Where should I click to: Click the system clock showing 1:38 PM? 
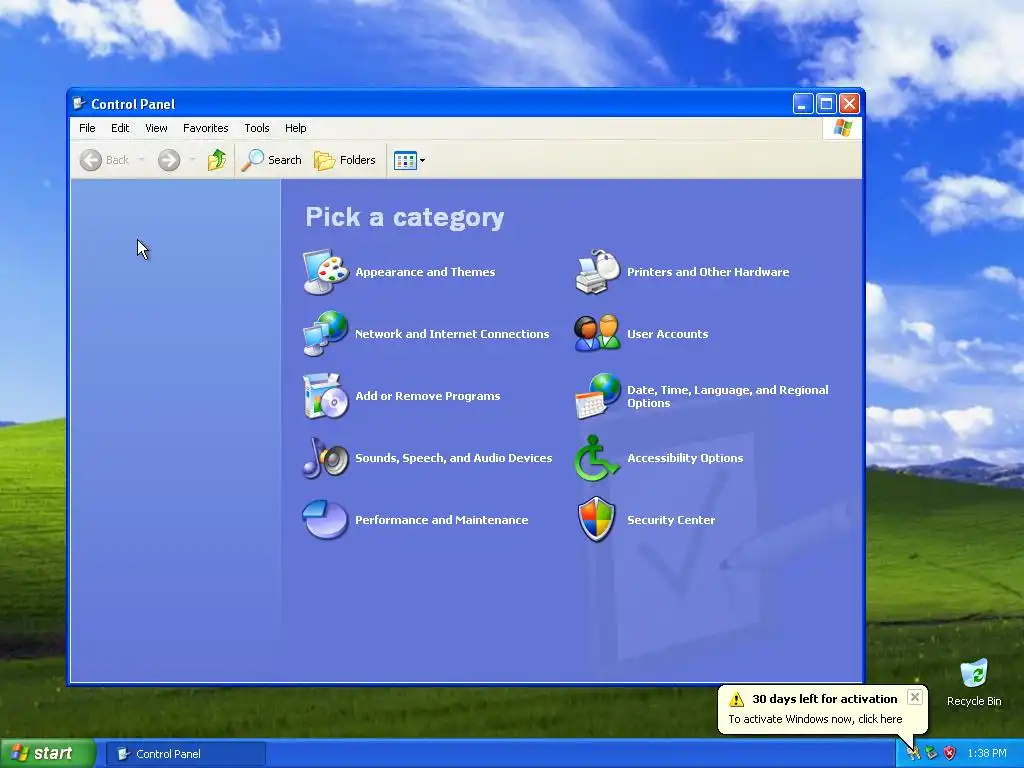click(987, 754)
